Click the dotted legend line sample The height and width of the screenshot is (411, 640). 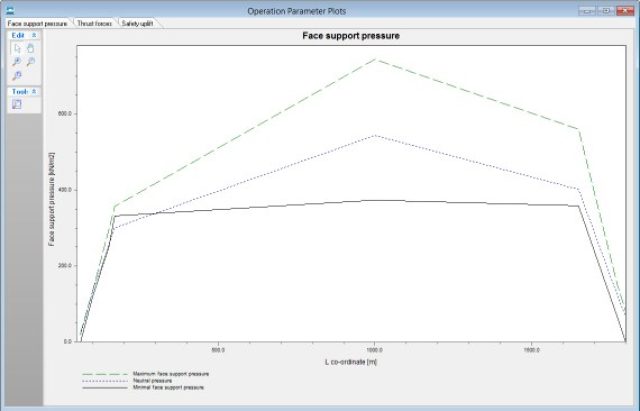pos(105,381)
